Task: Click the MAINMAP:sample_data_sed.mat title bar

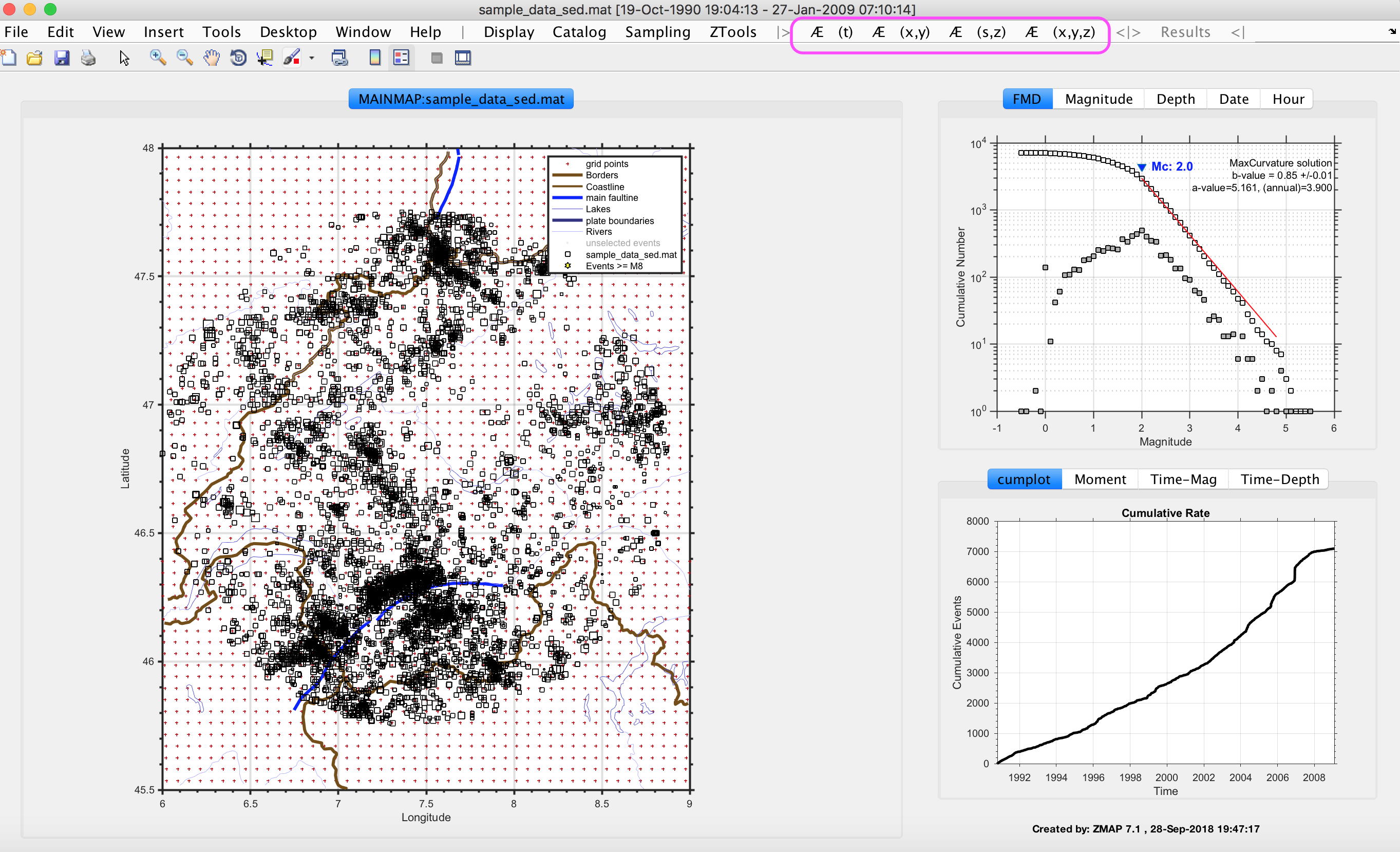Action: 461,98
